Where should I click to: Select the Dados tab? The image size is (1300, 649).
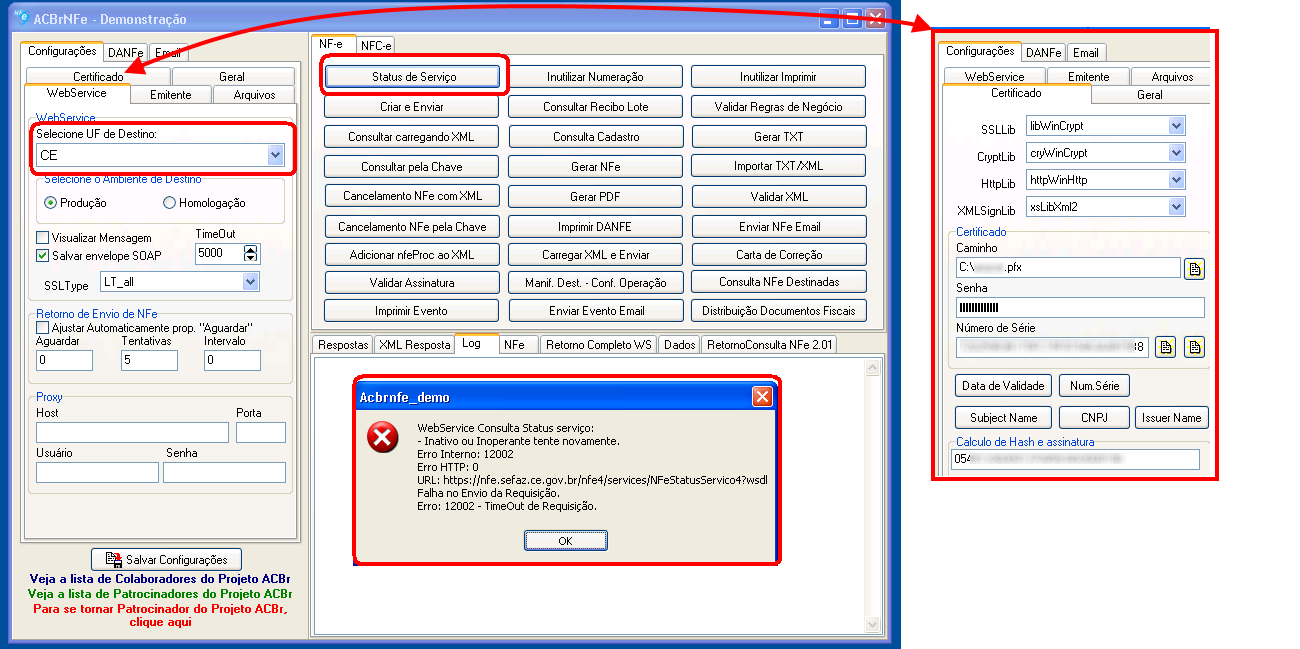[x=679, y=344]
